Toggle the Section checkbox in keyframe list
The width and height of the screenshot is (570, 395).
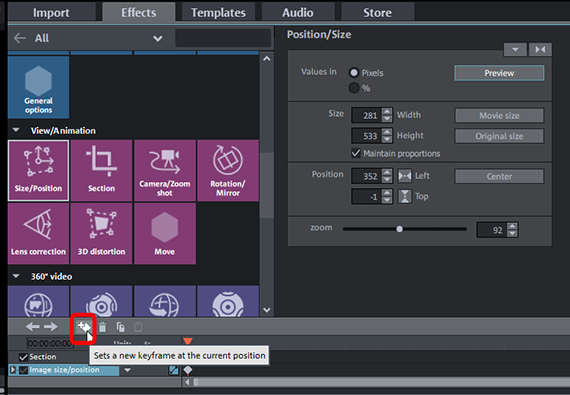pos(23,357)
